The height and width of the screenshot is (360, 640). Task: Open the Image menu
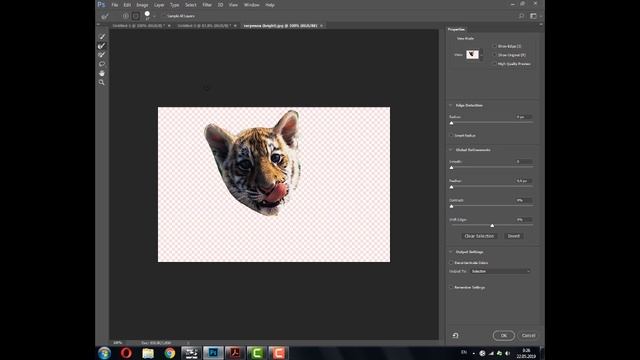(x=142, y=5)
